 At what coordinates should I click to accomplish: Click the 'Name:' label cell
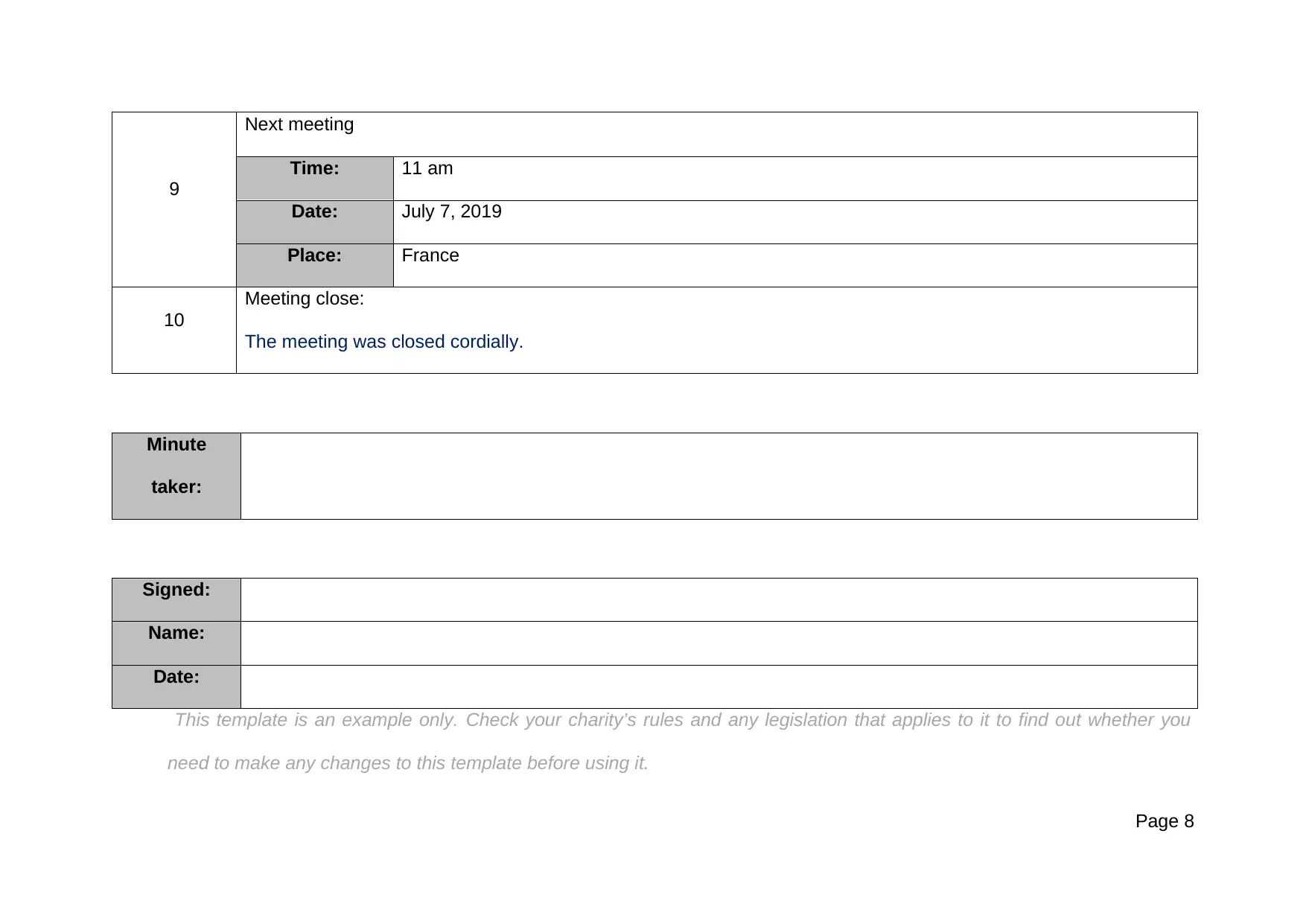point(176,643)
